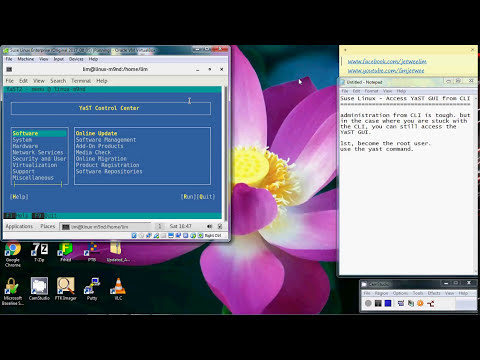Click VirtualBox USB status icon

click(x=156, y=236)
